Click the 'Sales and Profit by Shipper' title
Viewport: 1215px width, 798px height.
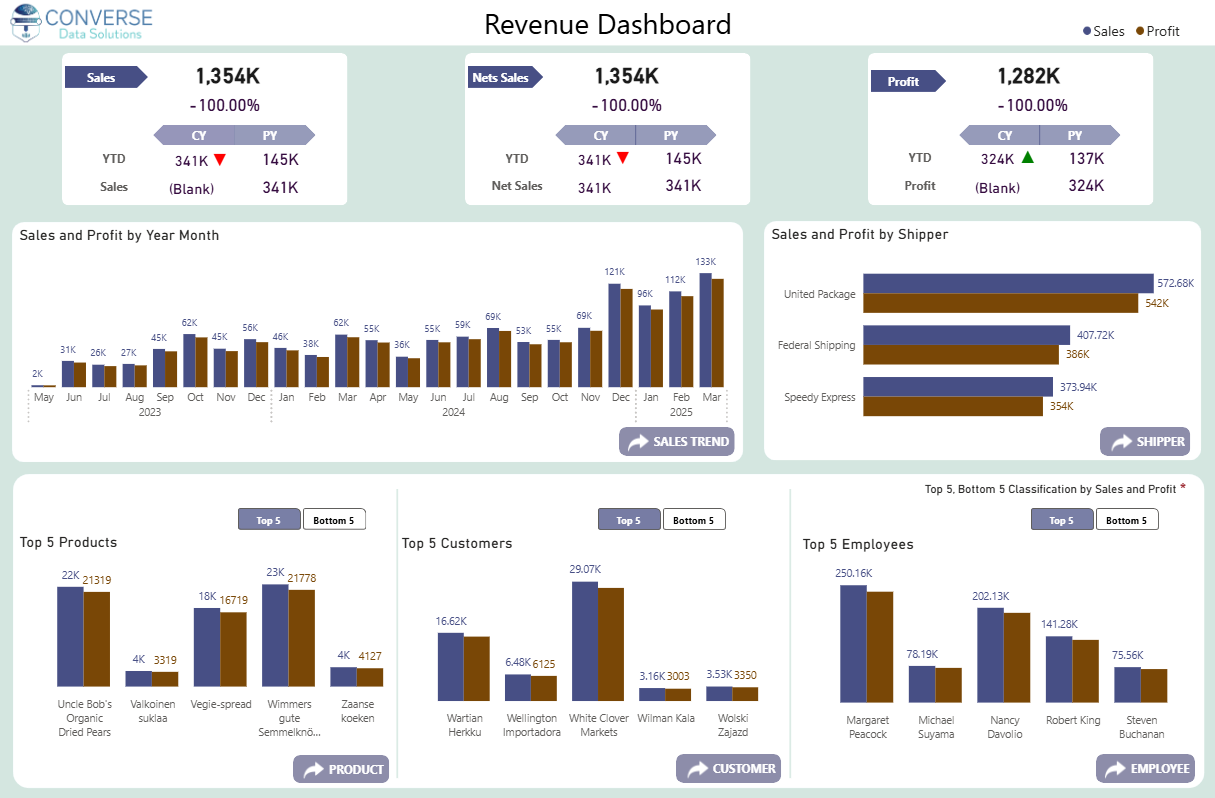pos(860,234)
